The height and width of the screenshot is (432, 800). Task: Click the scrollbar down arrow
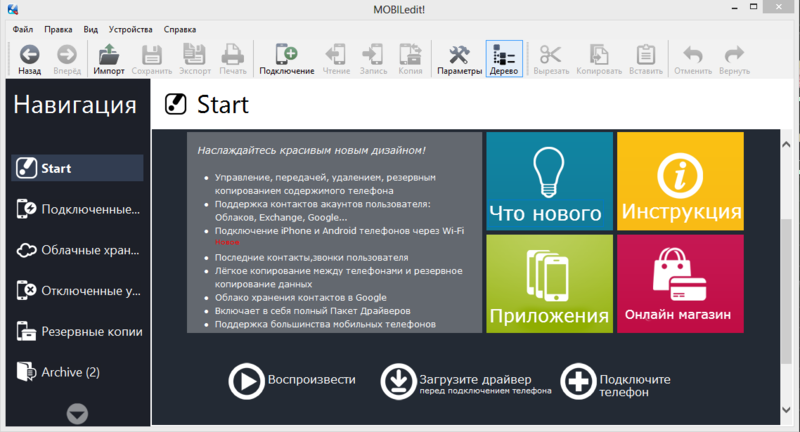pos(786,410)
